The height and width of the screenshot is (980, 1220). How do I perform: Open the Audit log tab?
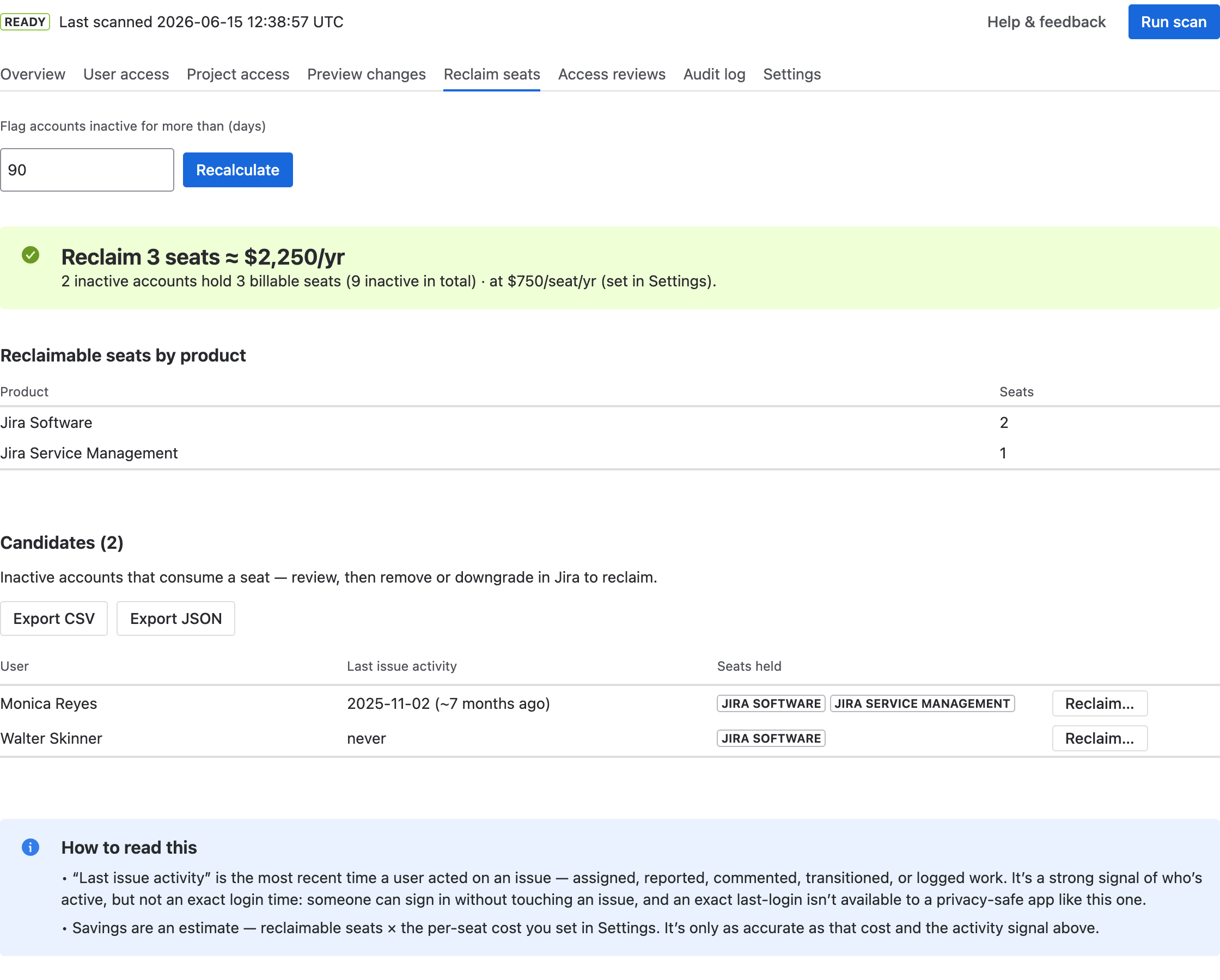(714, 74)
